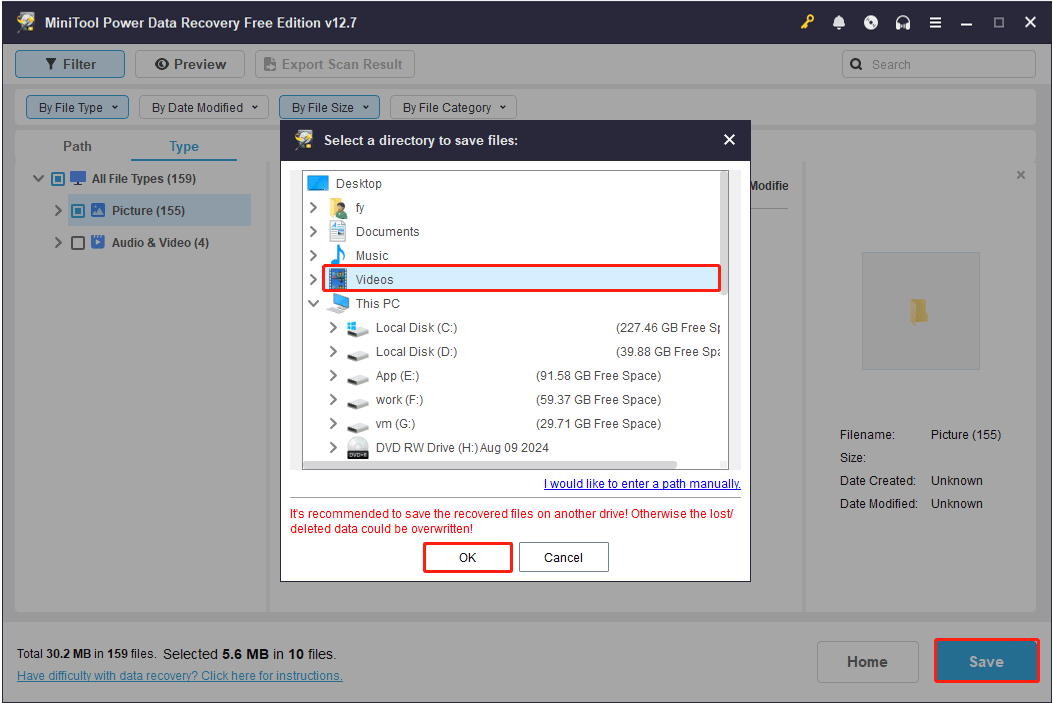Collapse the All File Types tree node
The height and width of the screenshot is (703, 1054).
(x=37, y=178)
